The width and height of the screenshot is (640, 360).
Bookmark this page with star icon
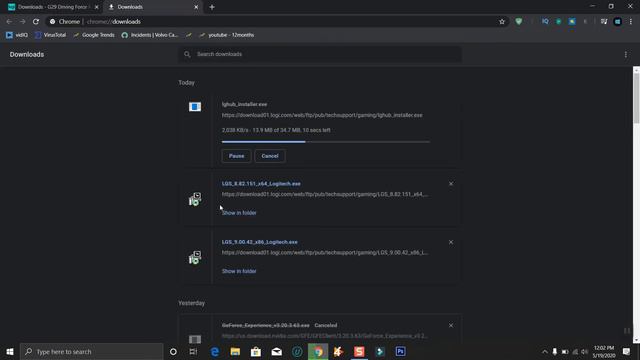(x=502, y=22)
